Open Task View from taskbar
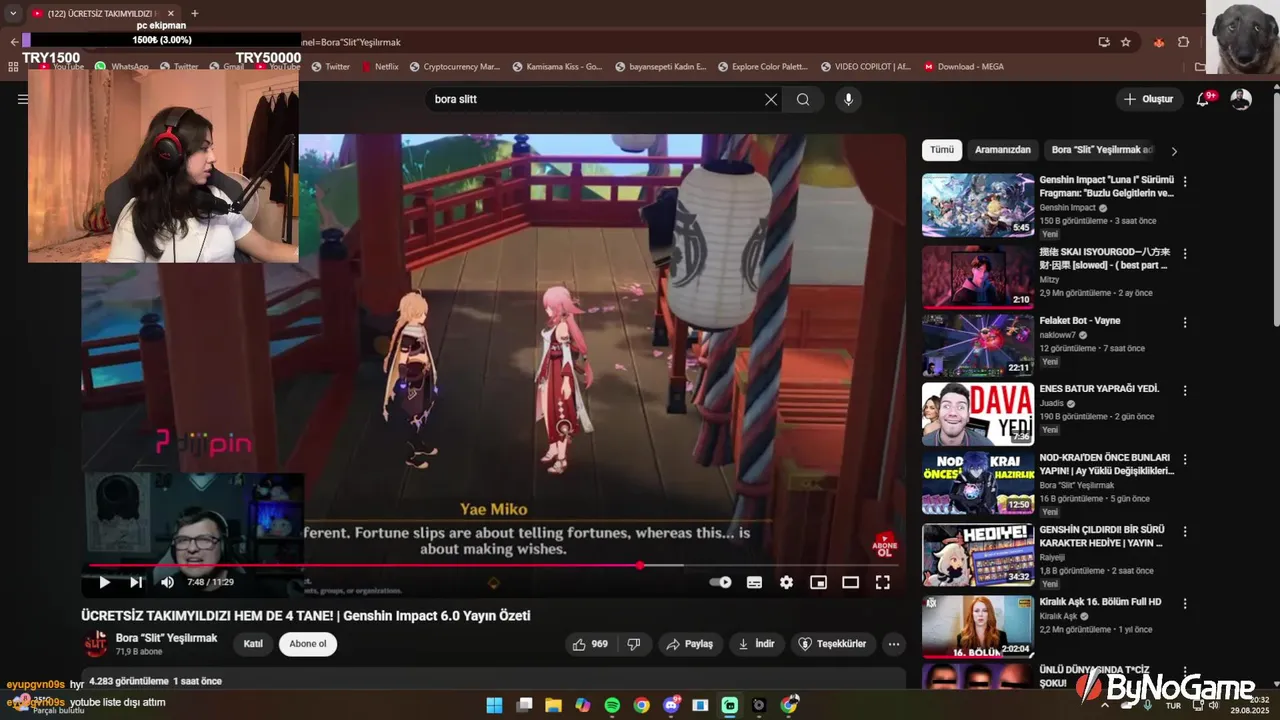The width and height of the screenshot is (1280, 720). tap(524, 705)
